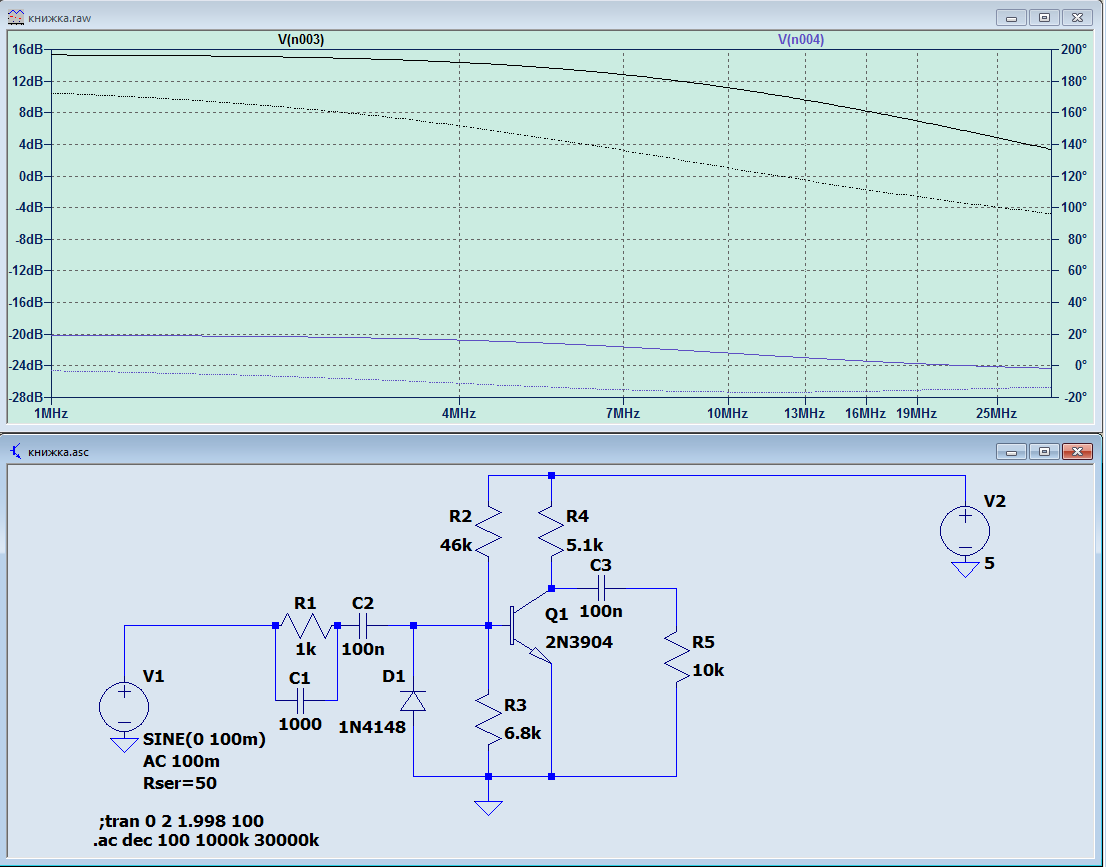1106x867 pixels.
Task: Select capacitor C1 symbol
Action: point(300,701)
